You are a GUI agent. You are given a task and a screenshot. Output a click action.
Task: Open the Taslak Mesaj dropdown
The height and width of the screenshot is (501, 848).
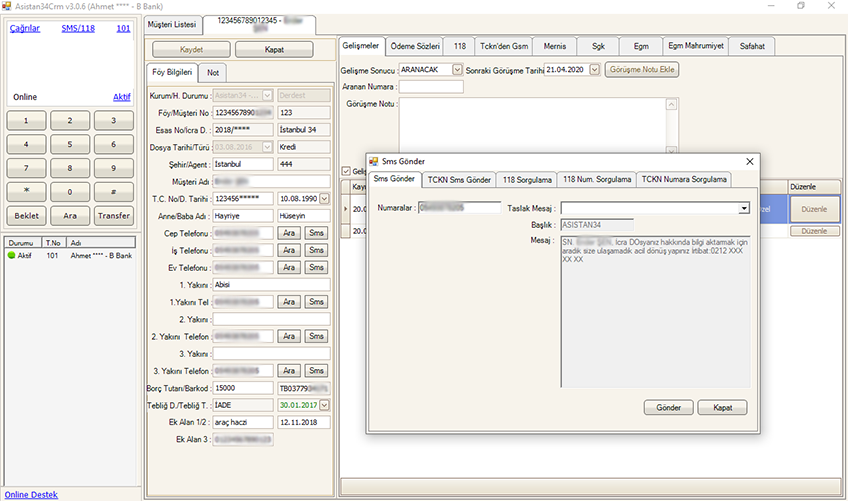tap(744, 208)
